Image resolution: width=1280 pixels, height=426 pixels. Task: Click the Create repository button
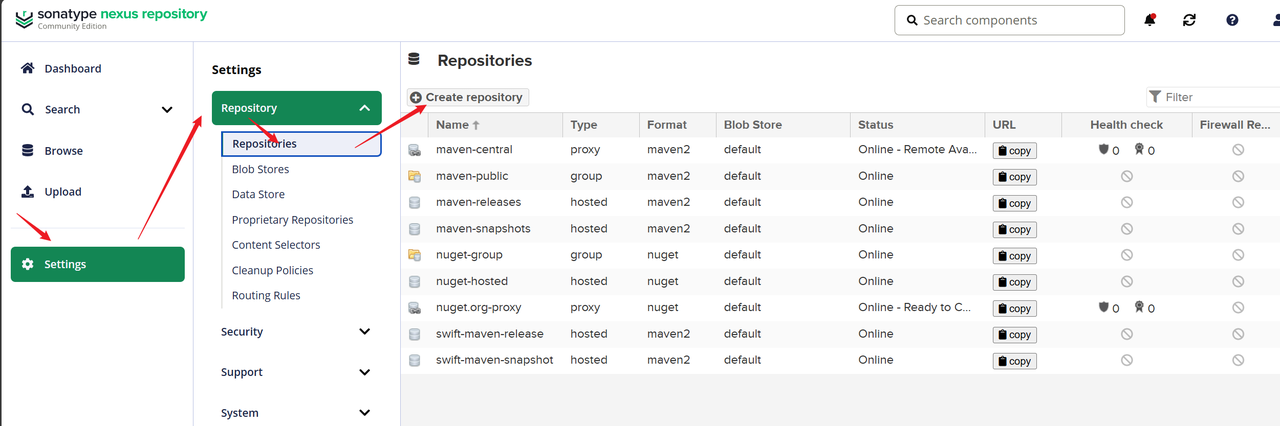[x=467, y=97]
